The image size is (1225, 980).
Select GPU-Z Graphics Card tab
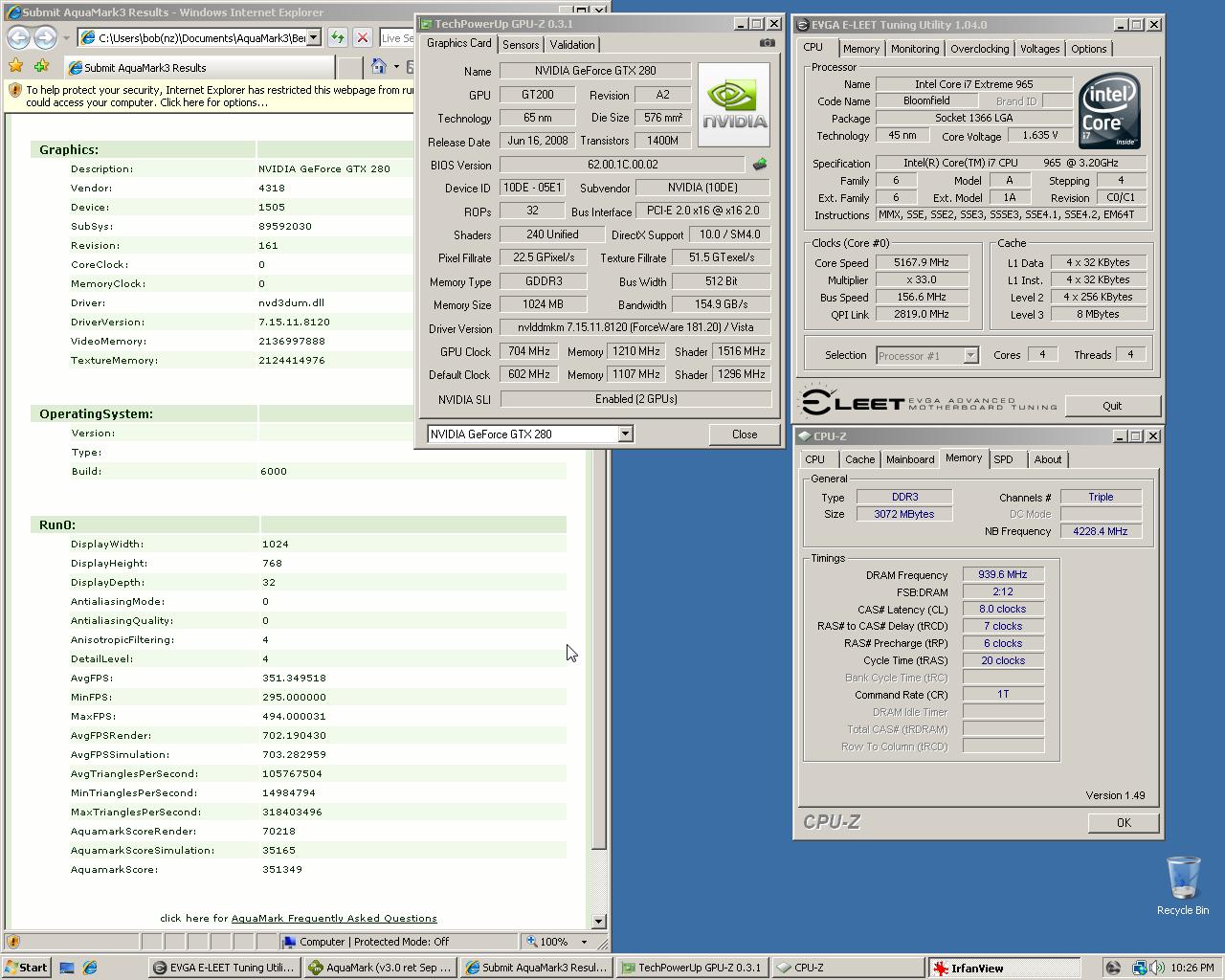(x=459, y=43)
